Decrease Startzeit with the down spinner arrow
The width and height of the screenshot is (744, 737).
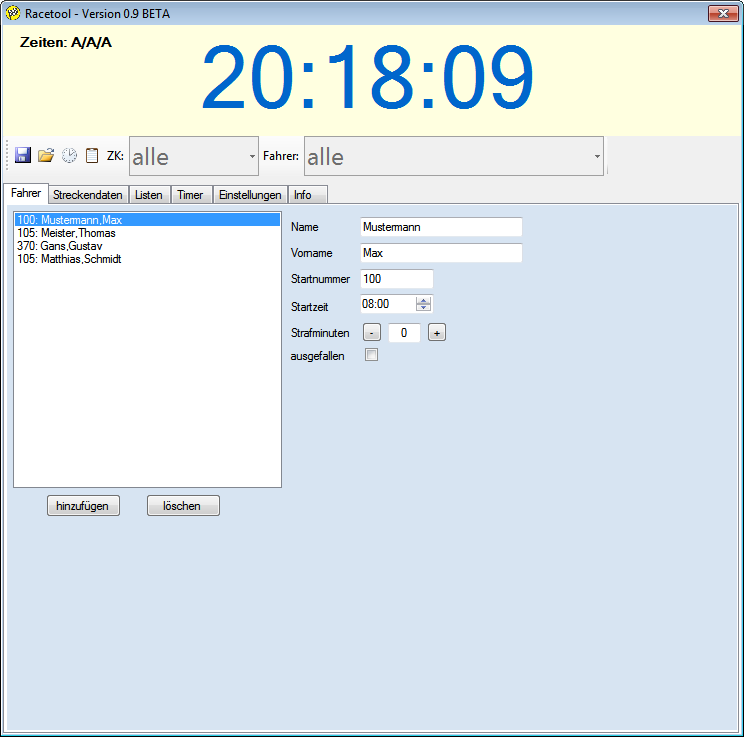point(424,308)
